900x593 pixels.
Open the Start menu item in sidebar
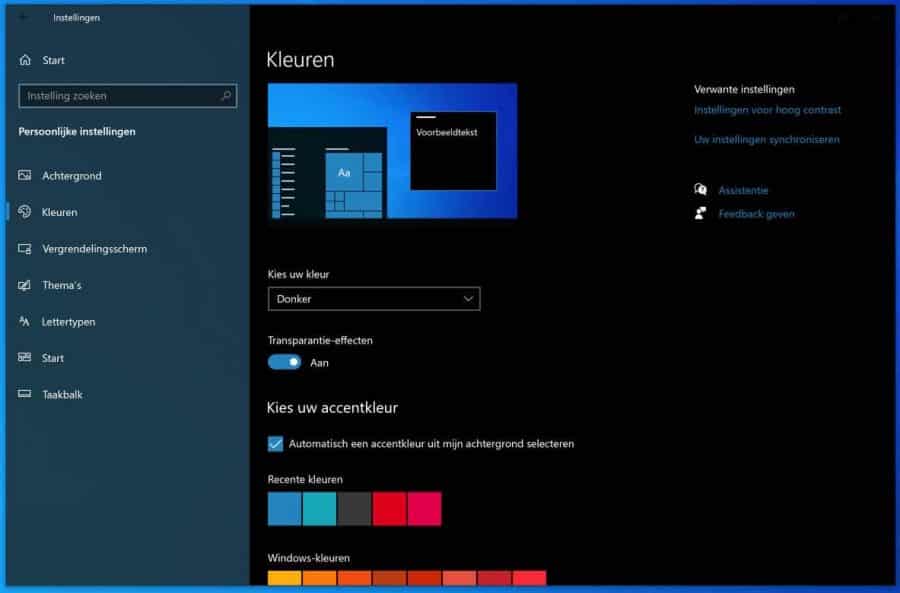coord(24,60)
